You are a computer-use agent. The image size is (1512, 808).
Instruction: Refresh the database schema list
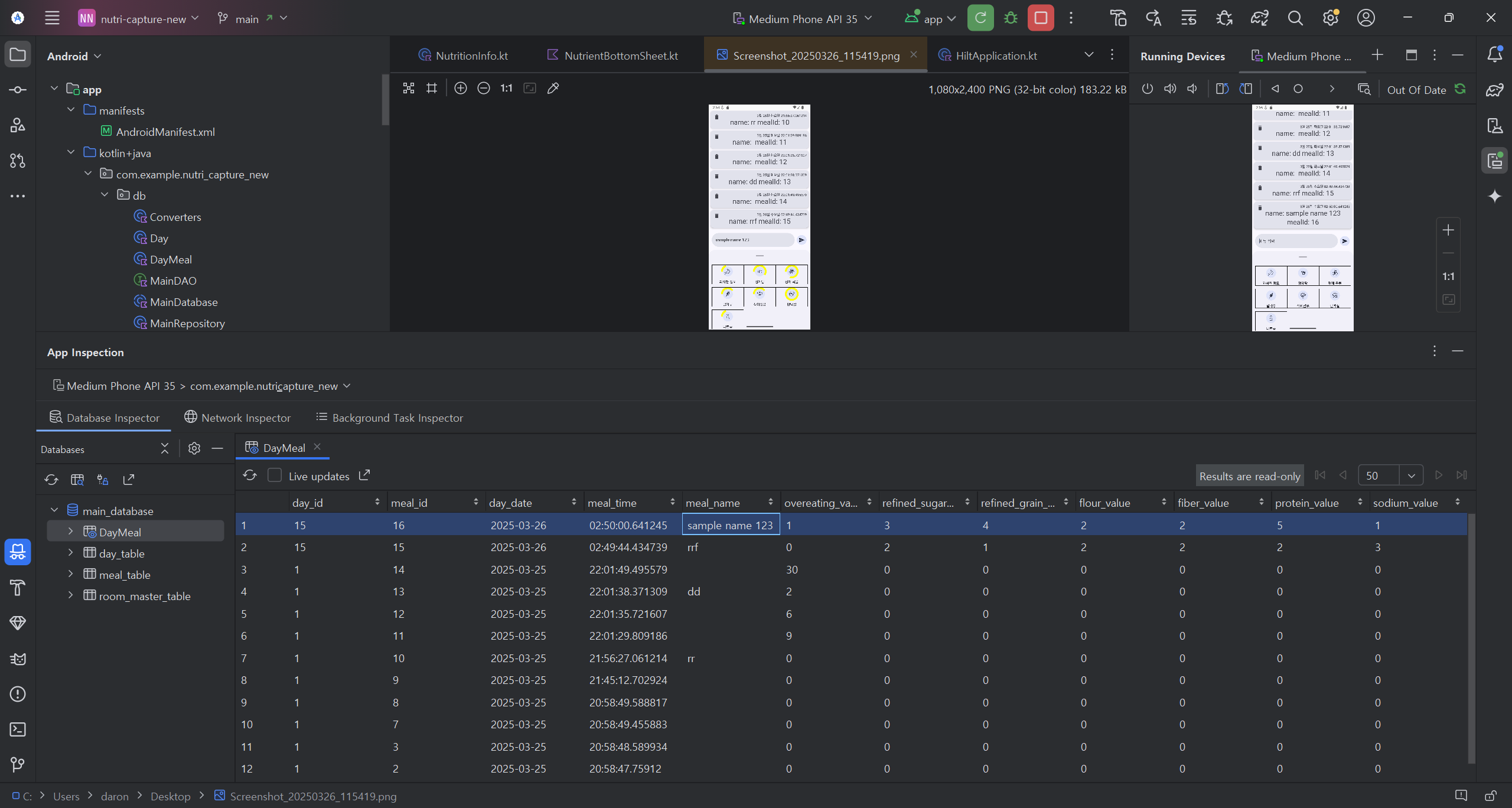[51, 480]
